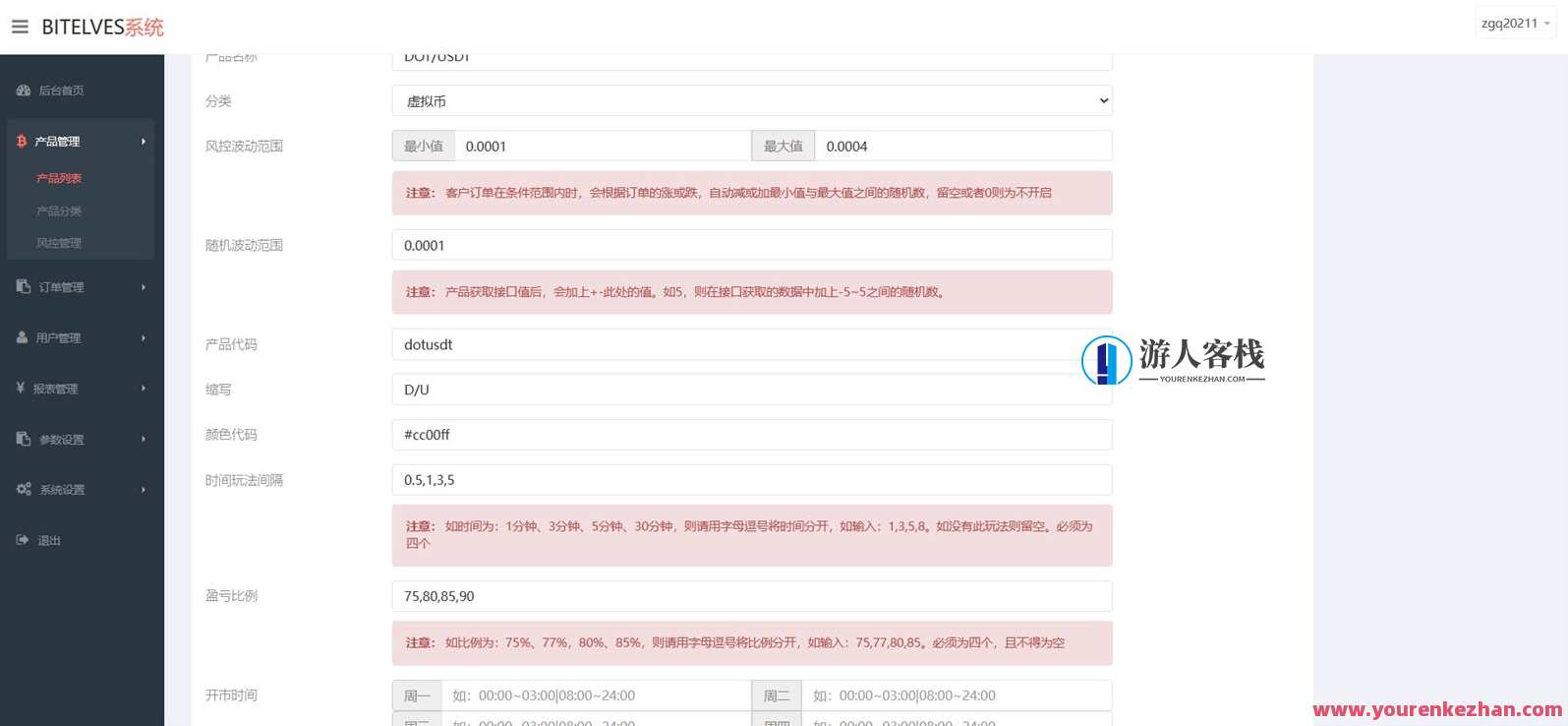Click the bitcoin icon beside 产品管理
This screenshot has height=726, width=1568.
tap(22, 142)
